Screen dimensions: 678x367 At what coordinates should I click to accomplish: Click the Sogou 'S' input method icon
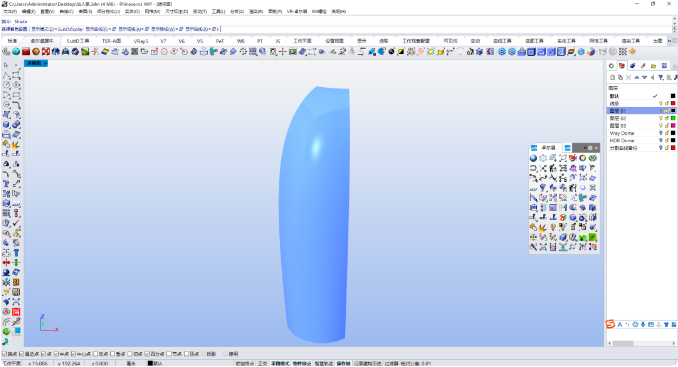(x=610, y=324)
